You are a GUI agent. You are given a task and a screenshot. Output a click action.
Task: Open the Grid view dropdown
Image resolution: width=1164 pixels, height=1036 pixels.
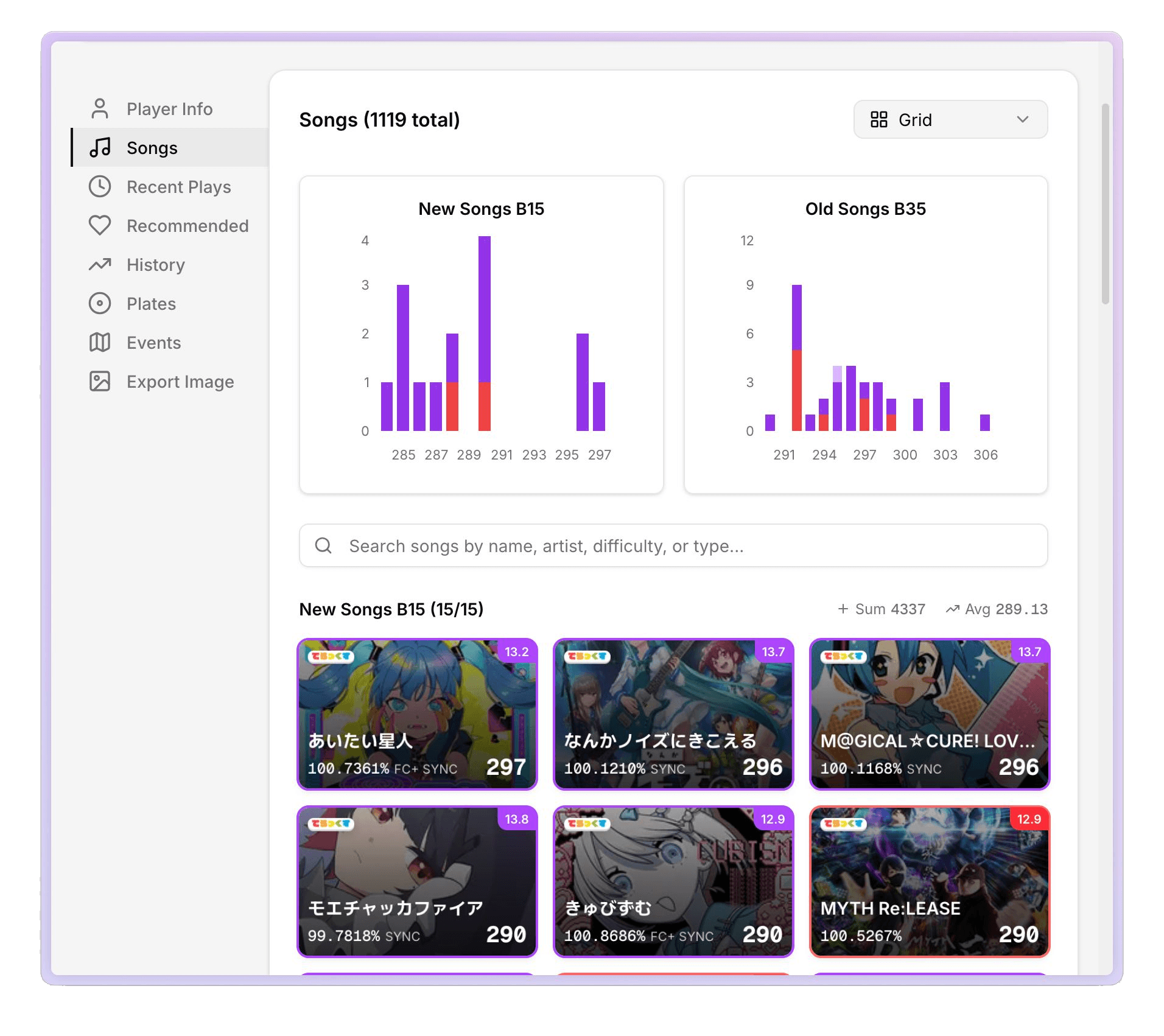[x=950, y=120]
